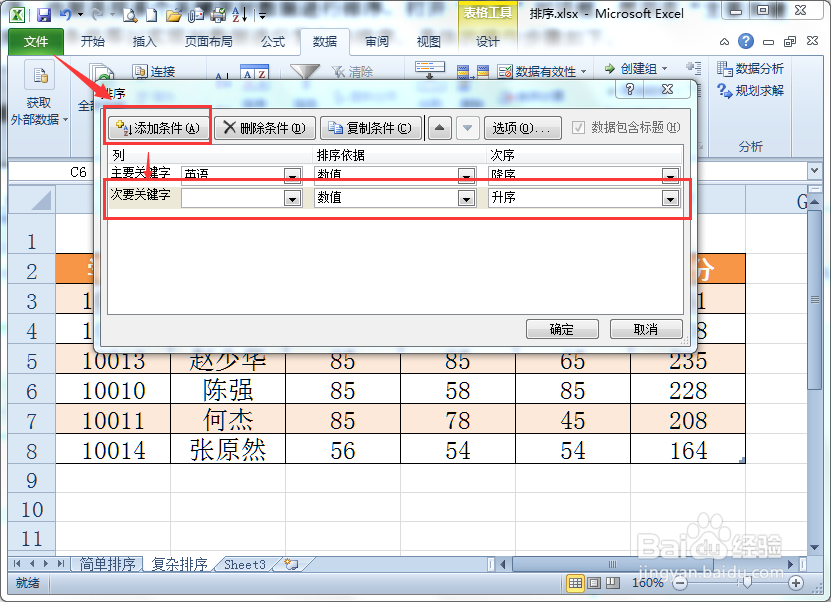Open the File (文件) tab

pos(36,41)
